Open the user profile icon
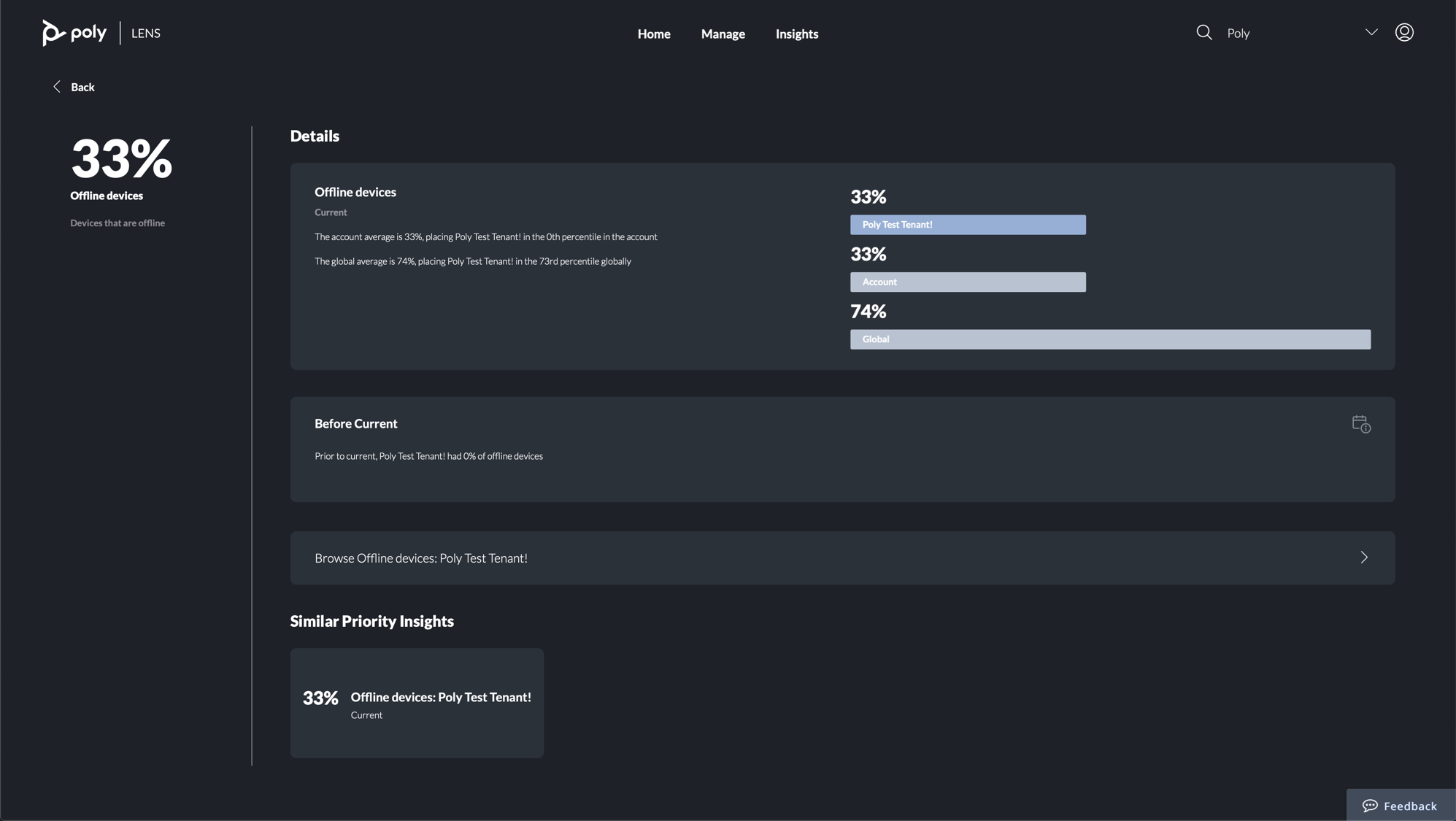 click(x=1404, y=33)
